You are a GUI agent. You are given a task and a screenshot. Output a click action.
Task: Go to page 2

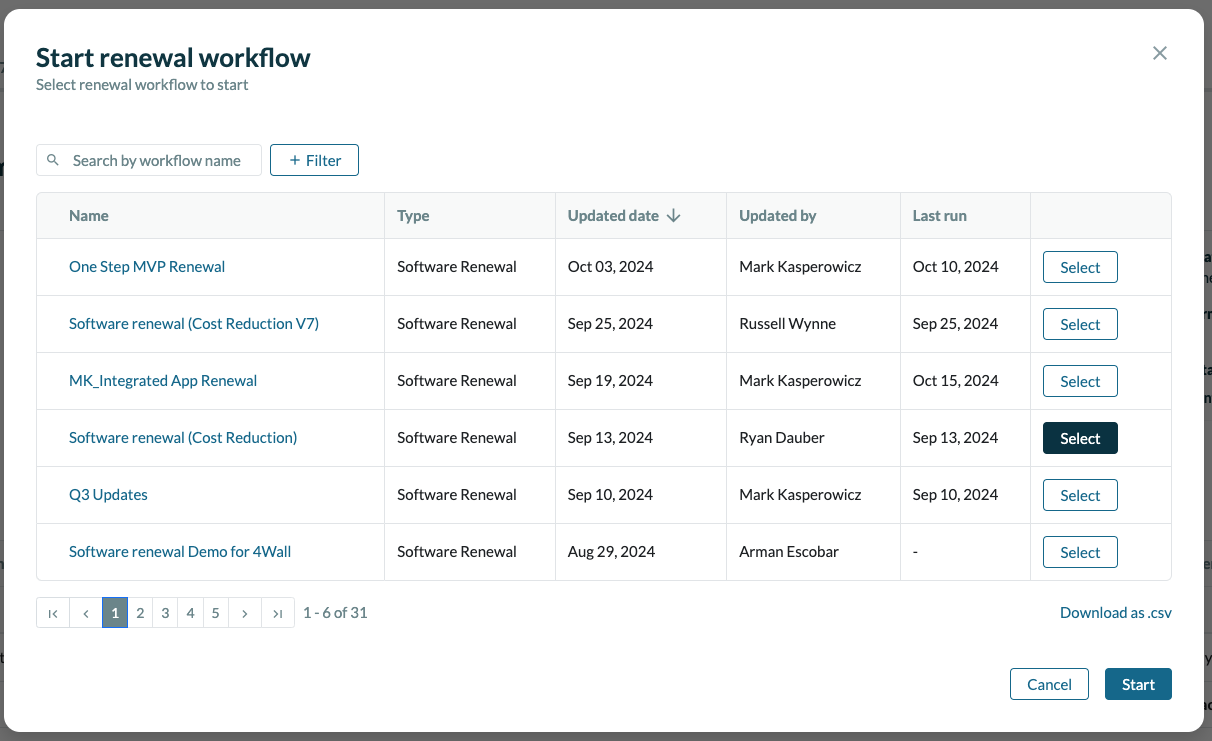pos(140,613)
